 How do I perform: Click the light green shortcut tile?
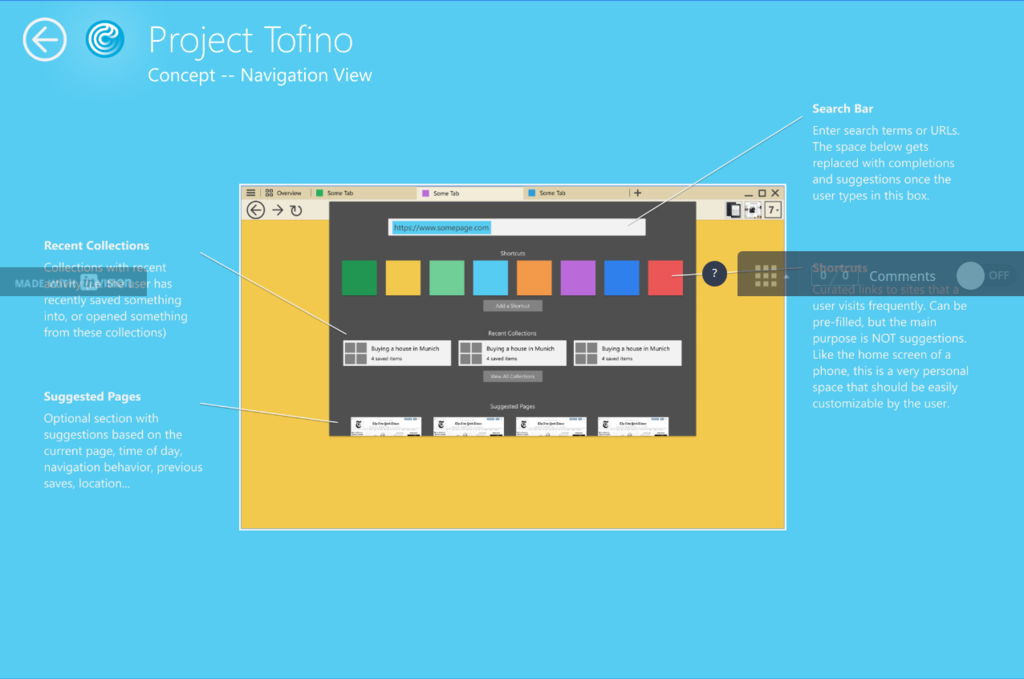447,277
